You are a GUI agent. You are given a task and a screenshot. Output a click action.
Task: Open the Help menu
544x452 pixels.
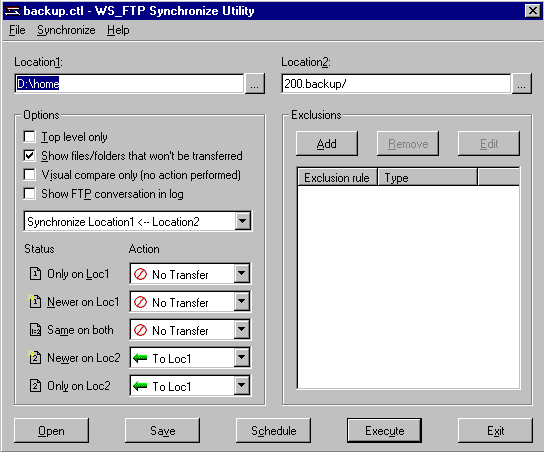[x=118, y=30]
